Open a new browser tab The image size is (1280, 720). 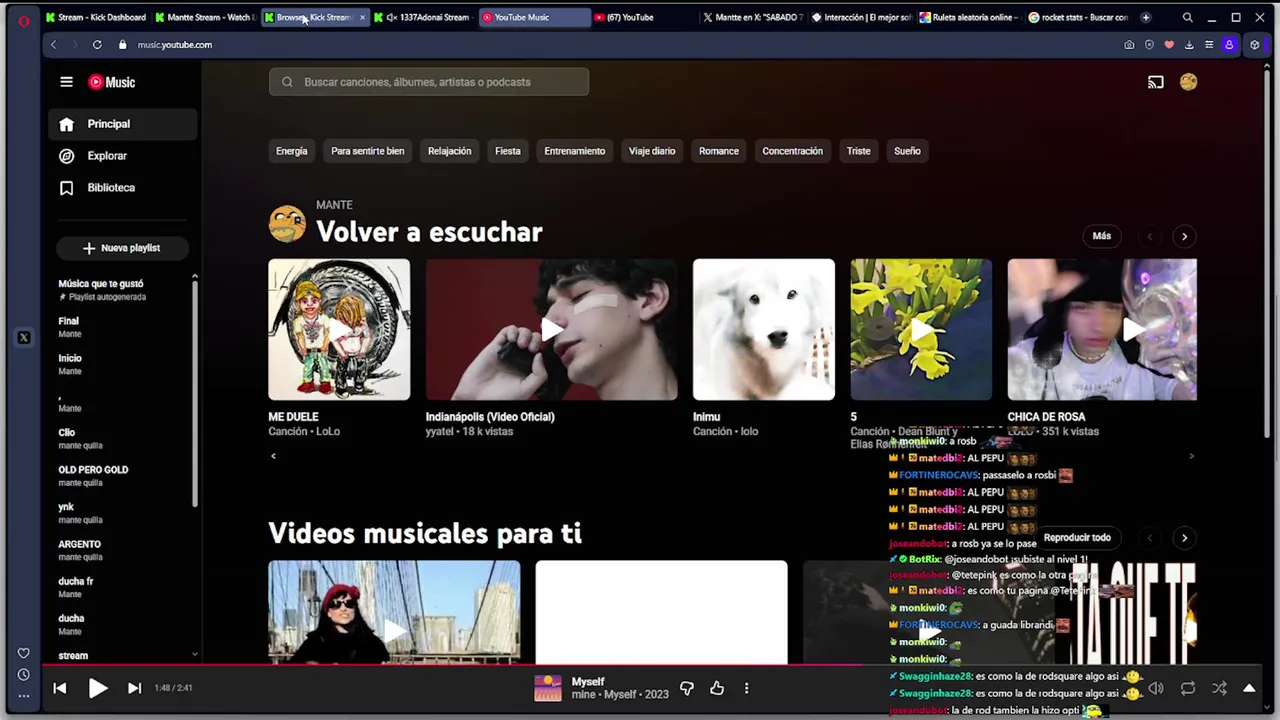click(x=1145, y=17)
